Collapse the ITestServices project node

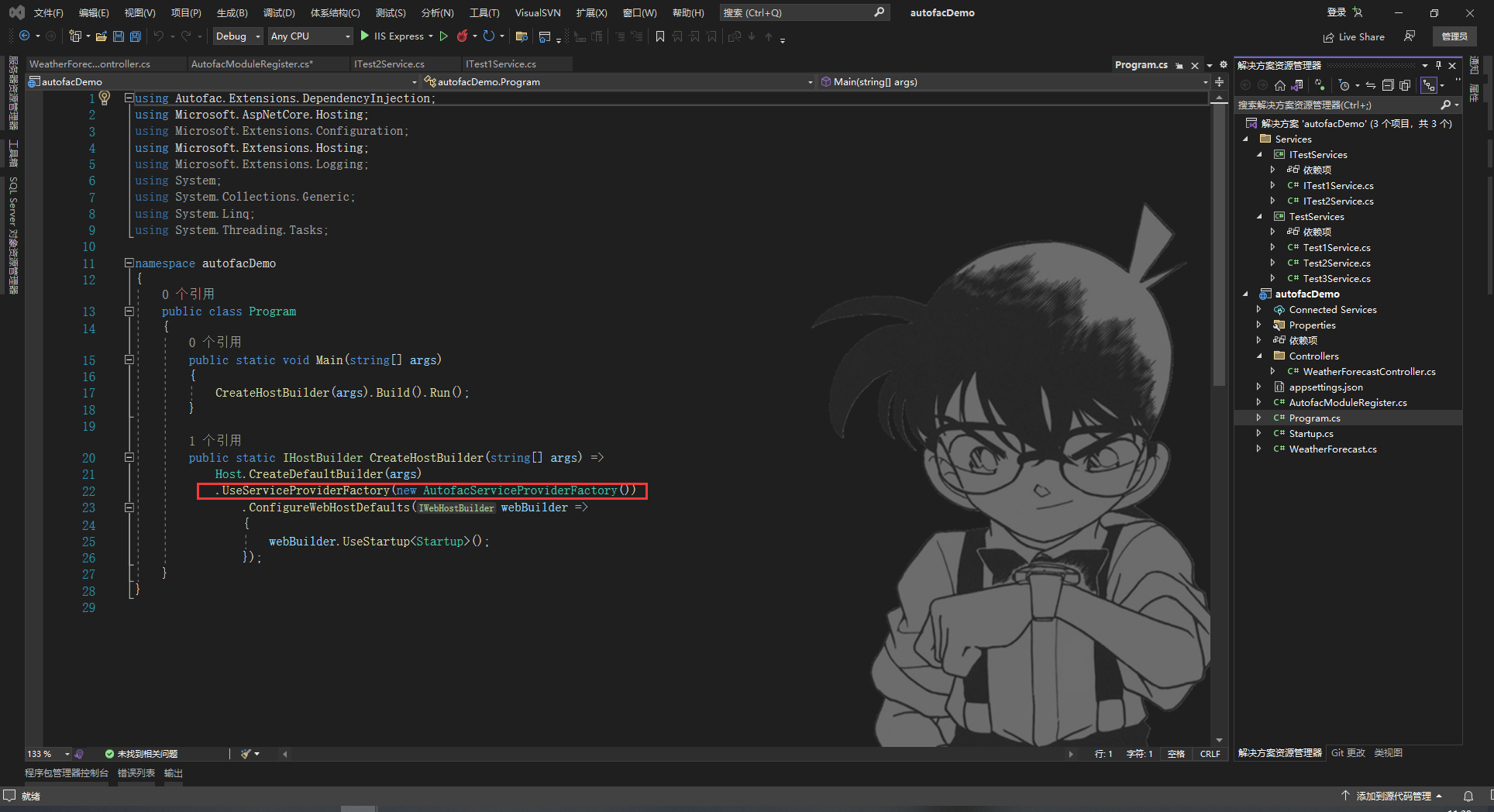coord(1260,155)
